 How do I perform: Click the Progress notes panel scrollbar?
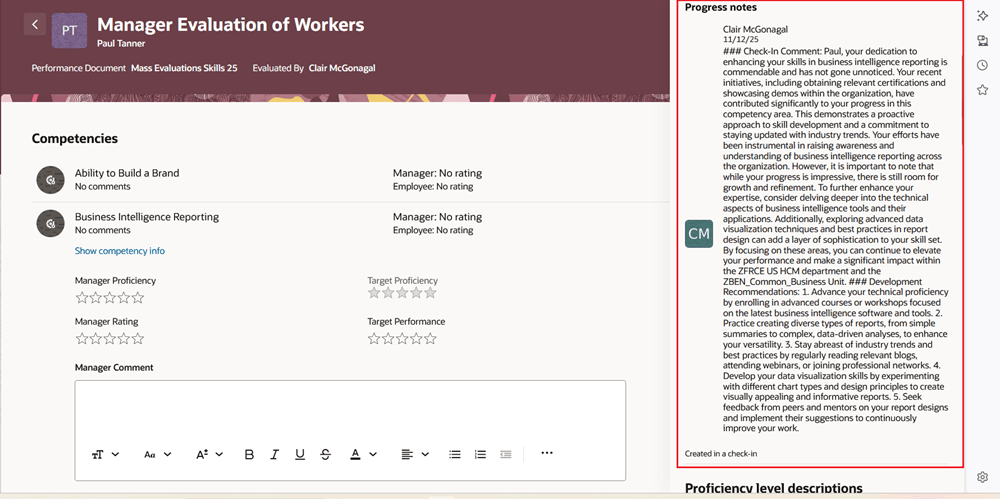click(x=963, y=102)
